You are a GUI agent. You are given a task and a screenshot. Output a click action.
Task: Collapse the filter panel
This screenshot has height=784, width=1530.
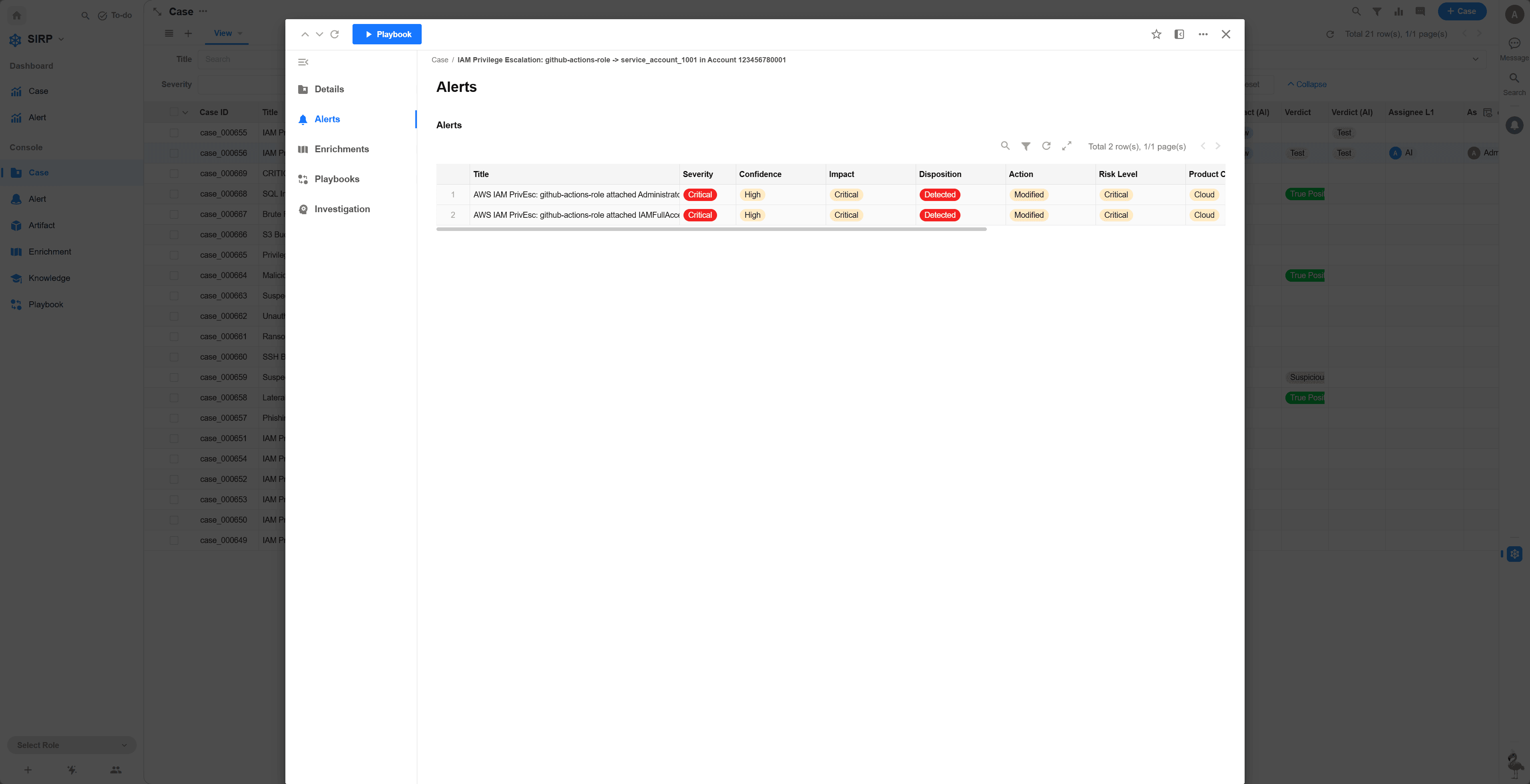(1307, 84)
